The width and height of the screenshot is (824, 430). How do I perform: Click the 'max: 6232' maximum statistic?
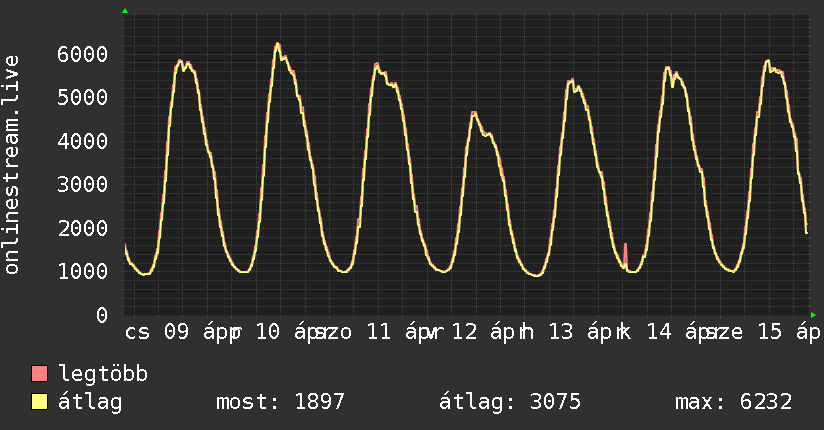click(733, 403)
